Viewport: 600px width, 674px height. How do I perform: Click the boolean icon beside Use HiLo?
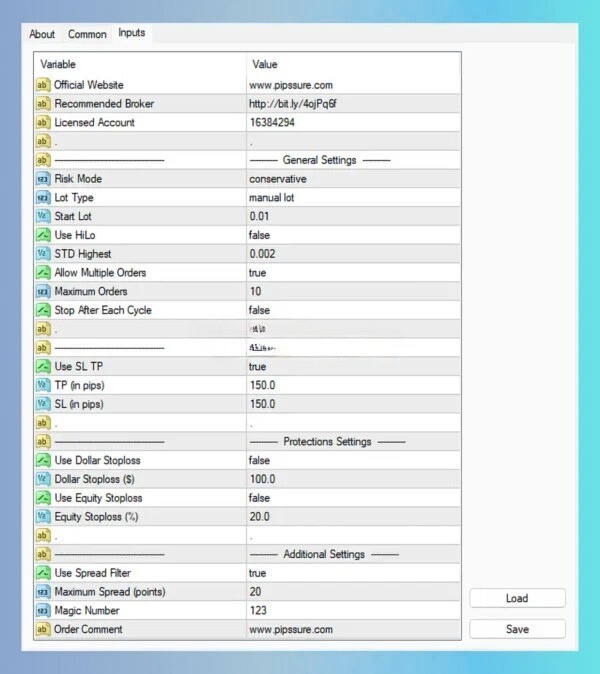pos(43,235)
